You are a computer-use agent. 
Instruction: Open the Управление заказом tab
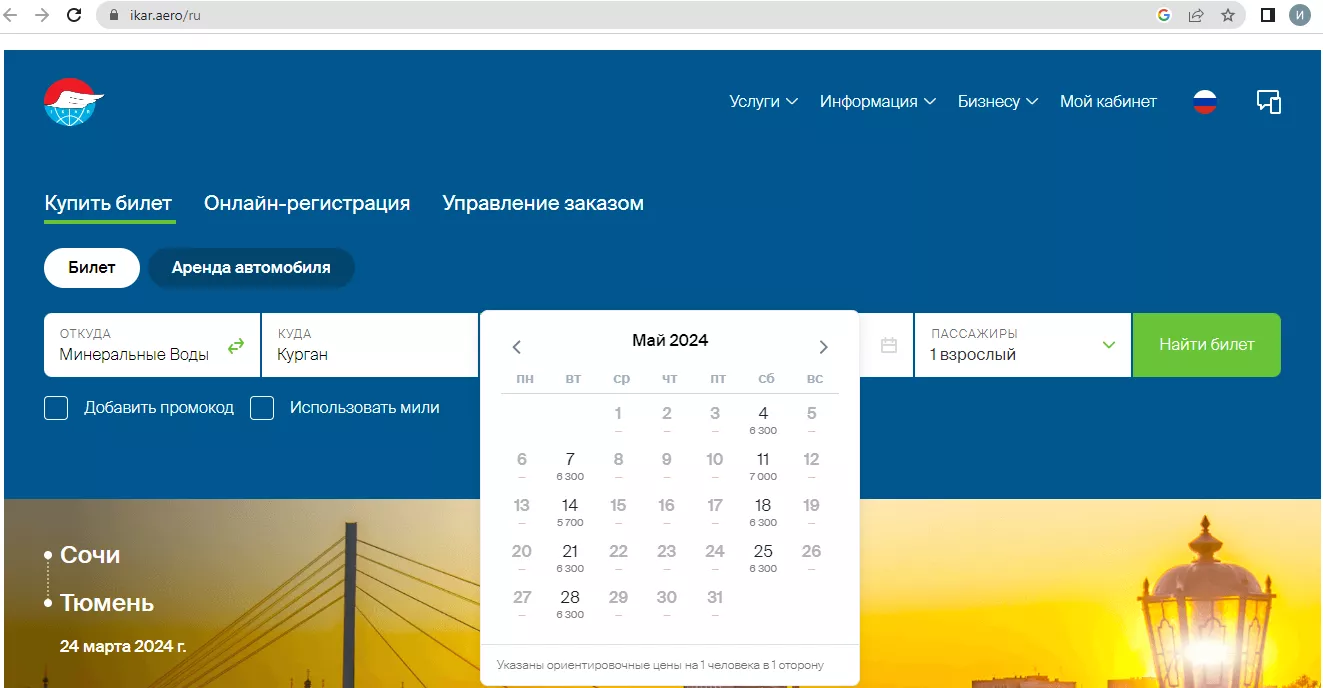543,204
